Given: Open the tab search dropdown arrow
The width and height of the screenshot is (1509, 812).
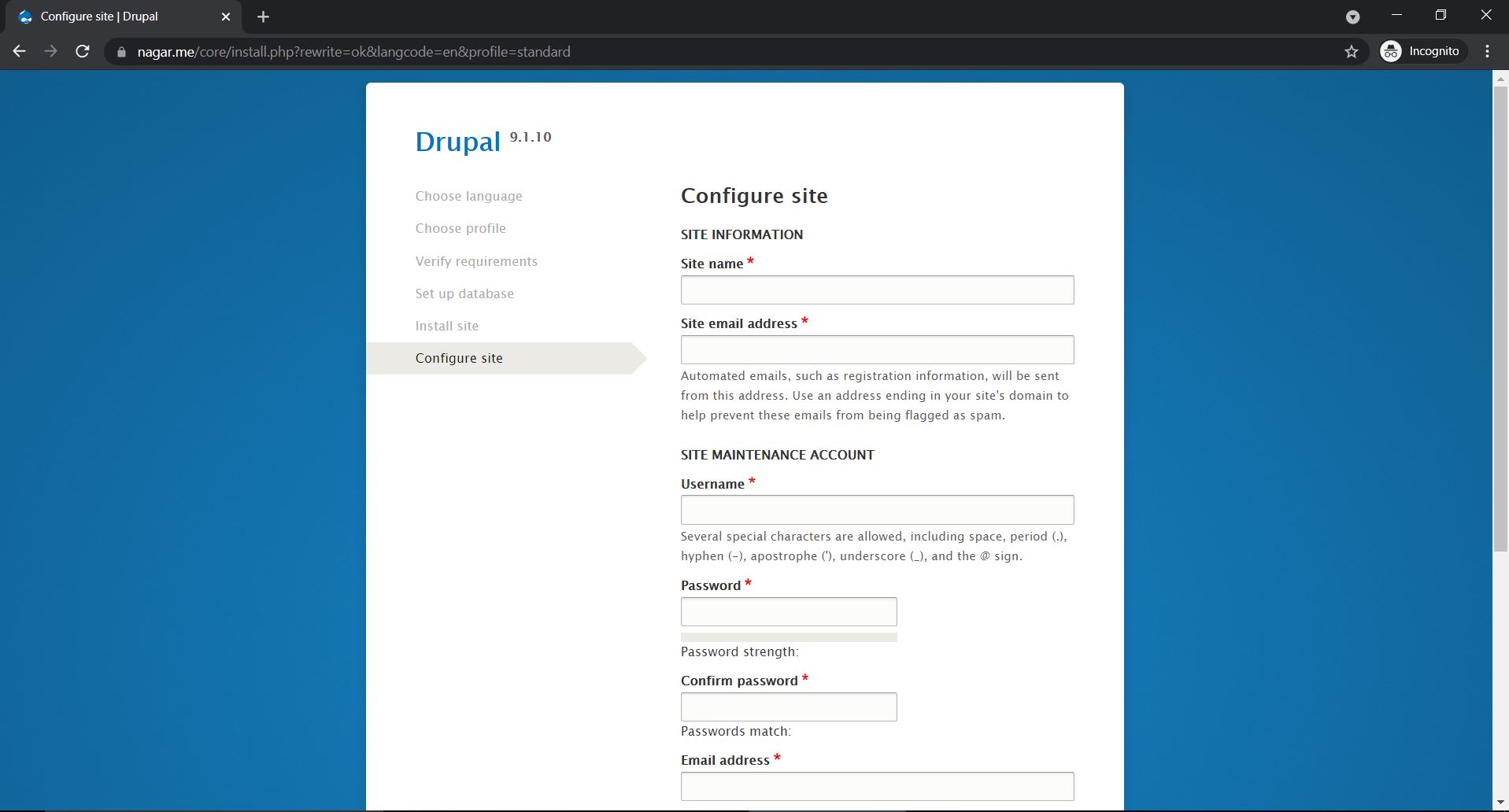Looking at the screenshot, I should pos(1352,17).
